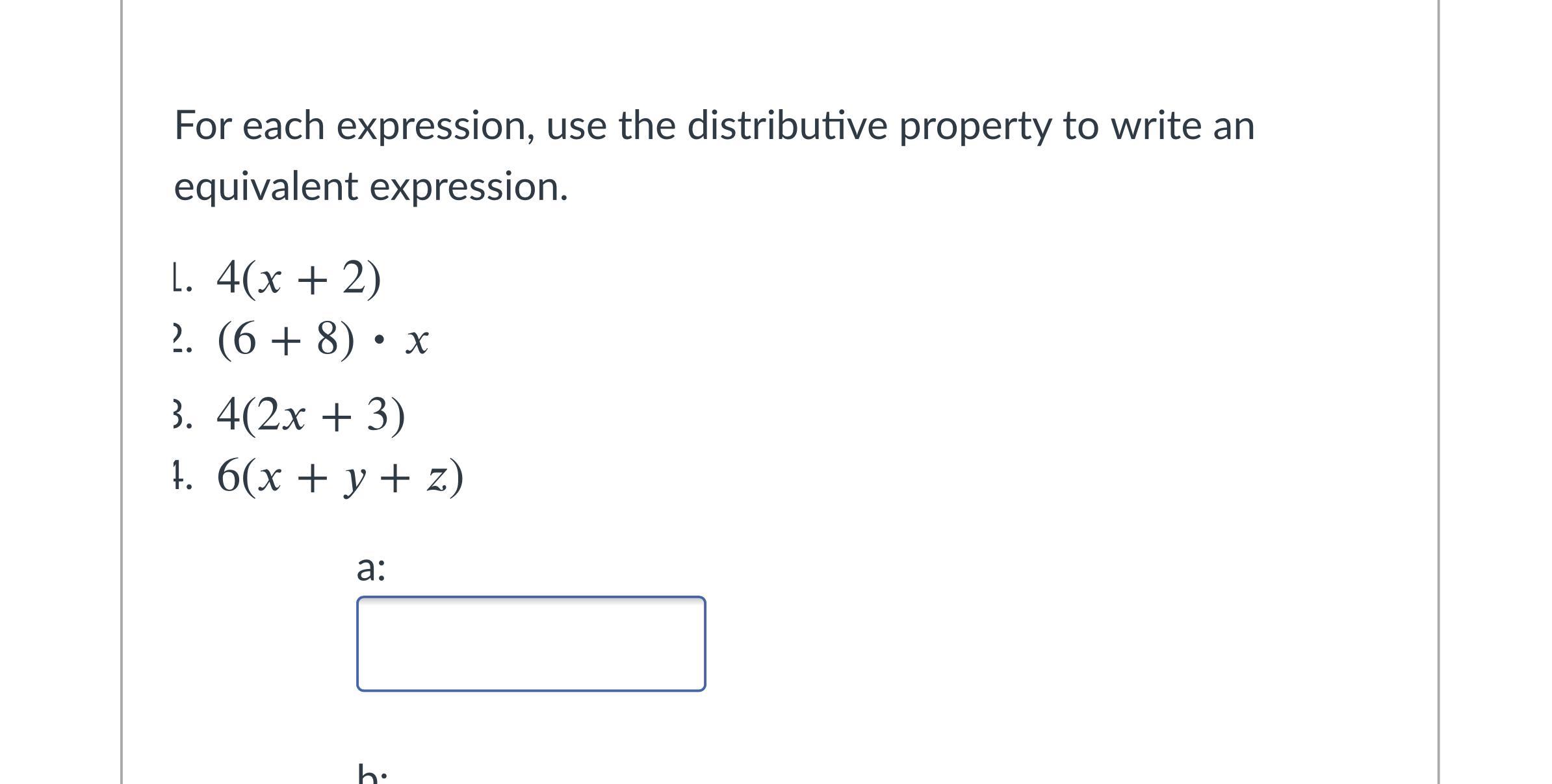1552x784 pixels.
Task: Click the list number before 6(x + y + z)
Action: pyautogui.click(x=181, y=477)
